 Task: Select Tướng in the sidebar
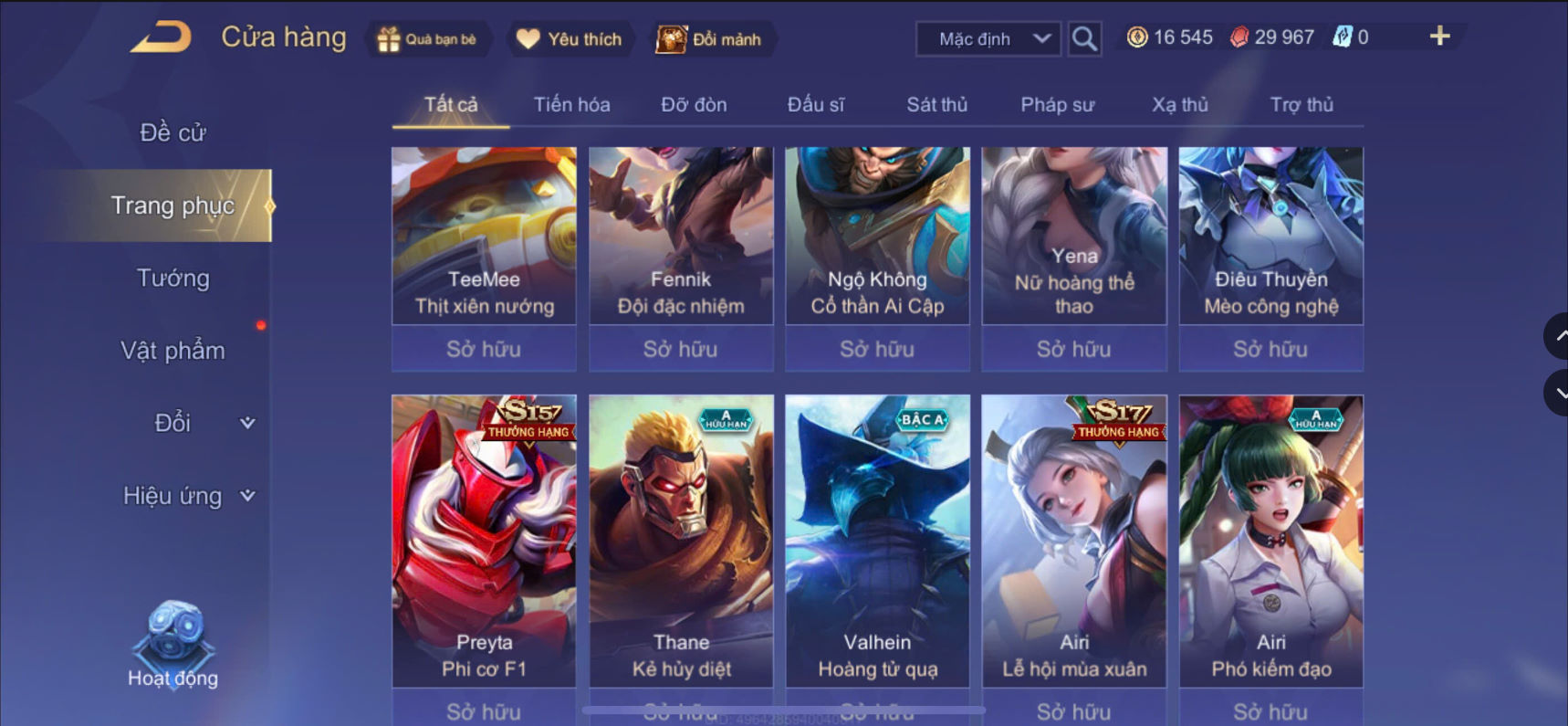coord(172,278)
